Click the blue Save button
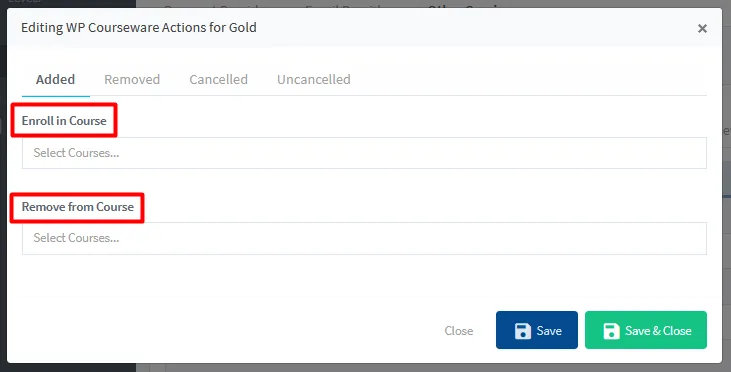731x372 pixels. (x=537, y=330)
